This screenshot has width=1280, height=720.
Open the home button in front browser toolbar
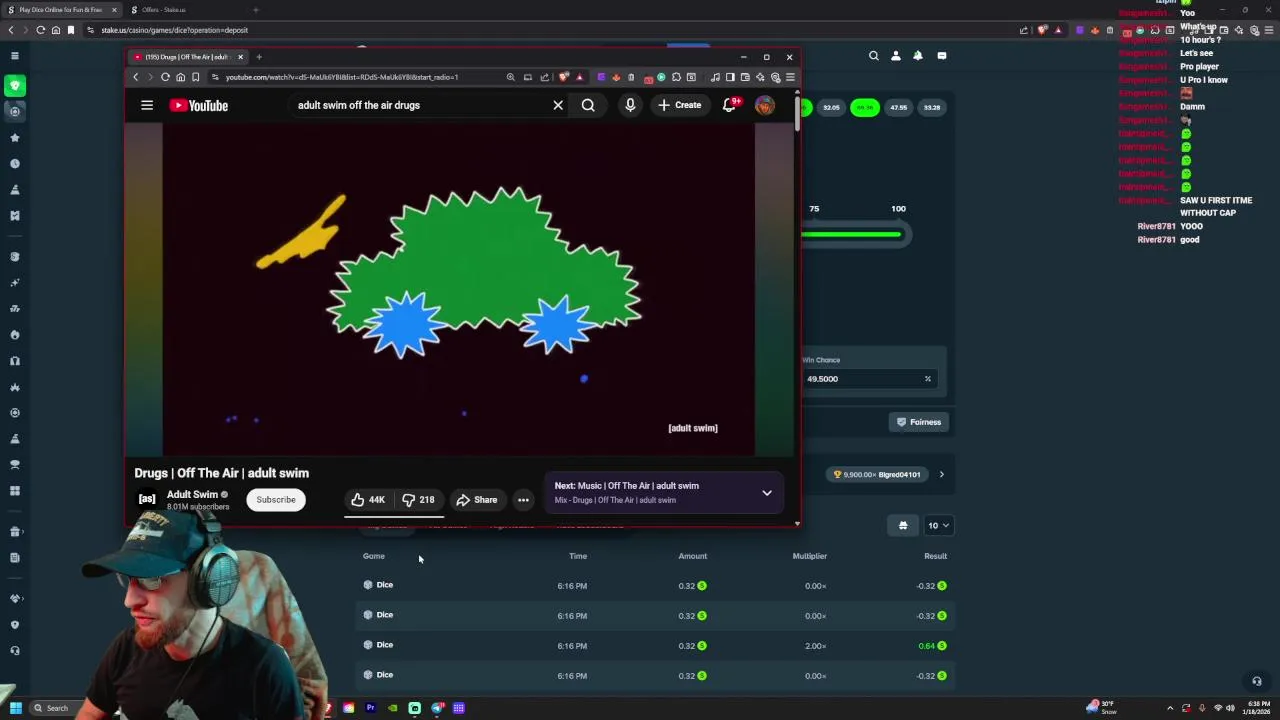[180, 77]
